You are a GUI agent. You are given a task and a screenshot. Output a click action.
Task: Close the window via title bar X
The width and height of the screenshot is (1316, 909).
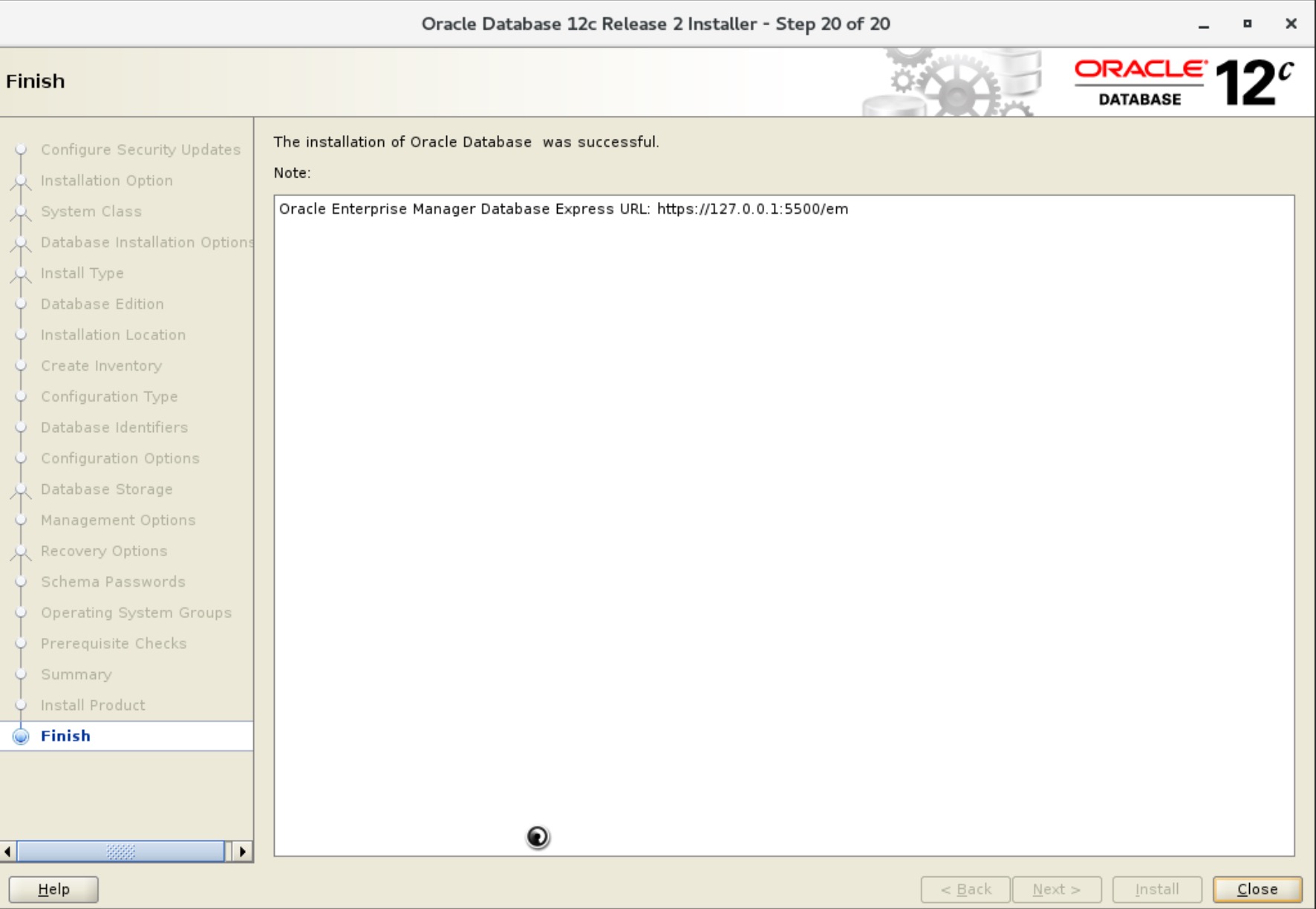[1291, 24]
